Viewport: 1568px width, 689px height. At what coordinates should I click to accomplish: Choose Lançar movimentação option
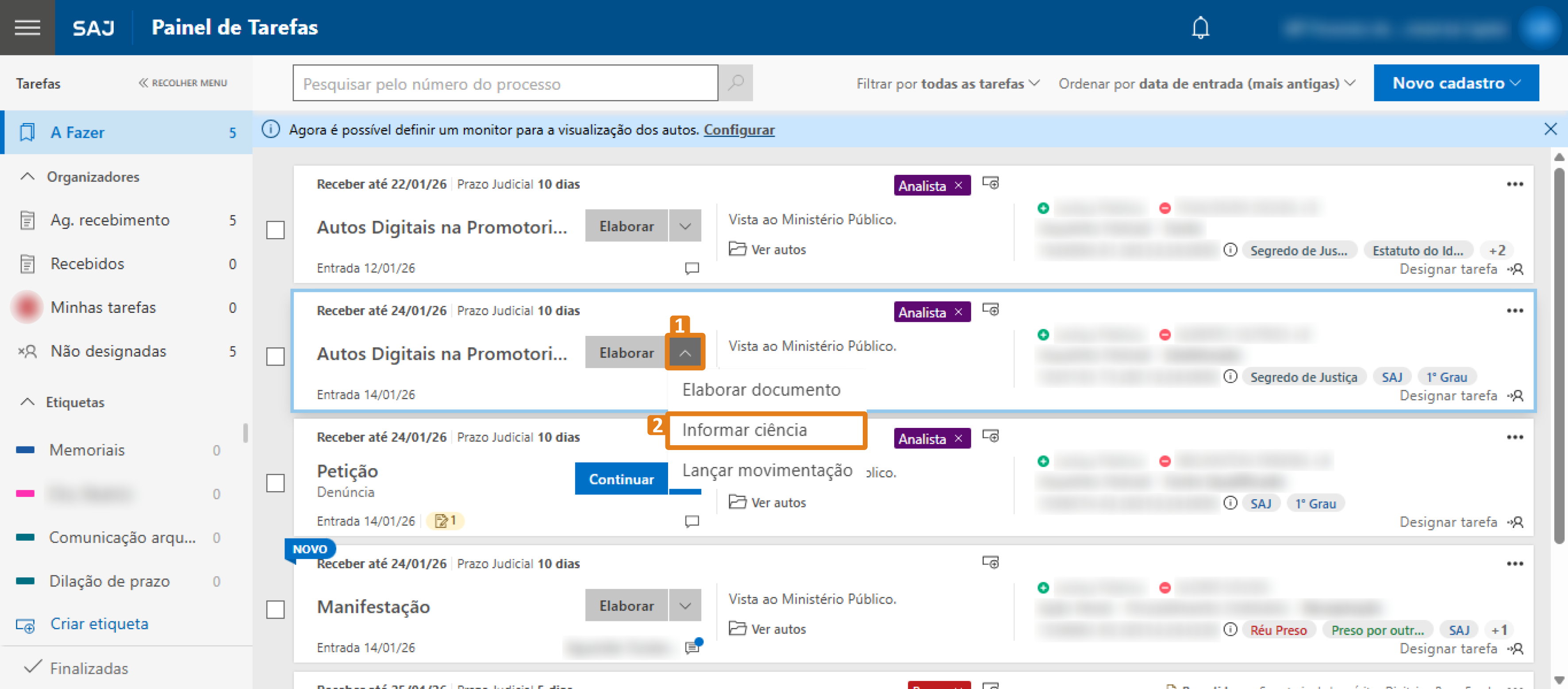[x=768, y=470]
